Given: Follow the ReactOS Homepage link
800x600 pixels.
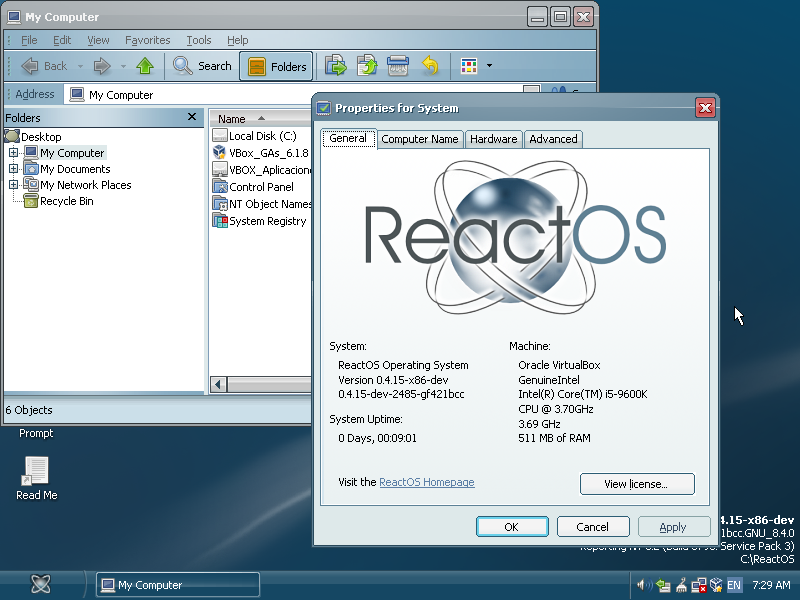Looking at the screenshot, I should 426,482.
